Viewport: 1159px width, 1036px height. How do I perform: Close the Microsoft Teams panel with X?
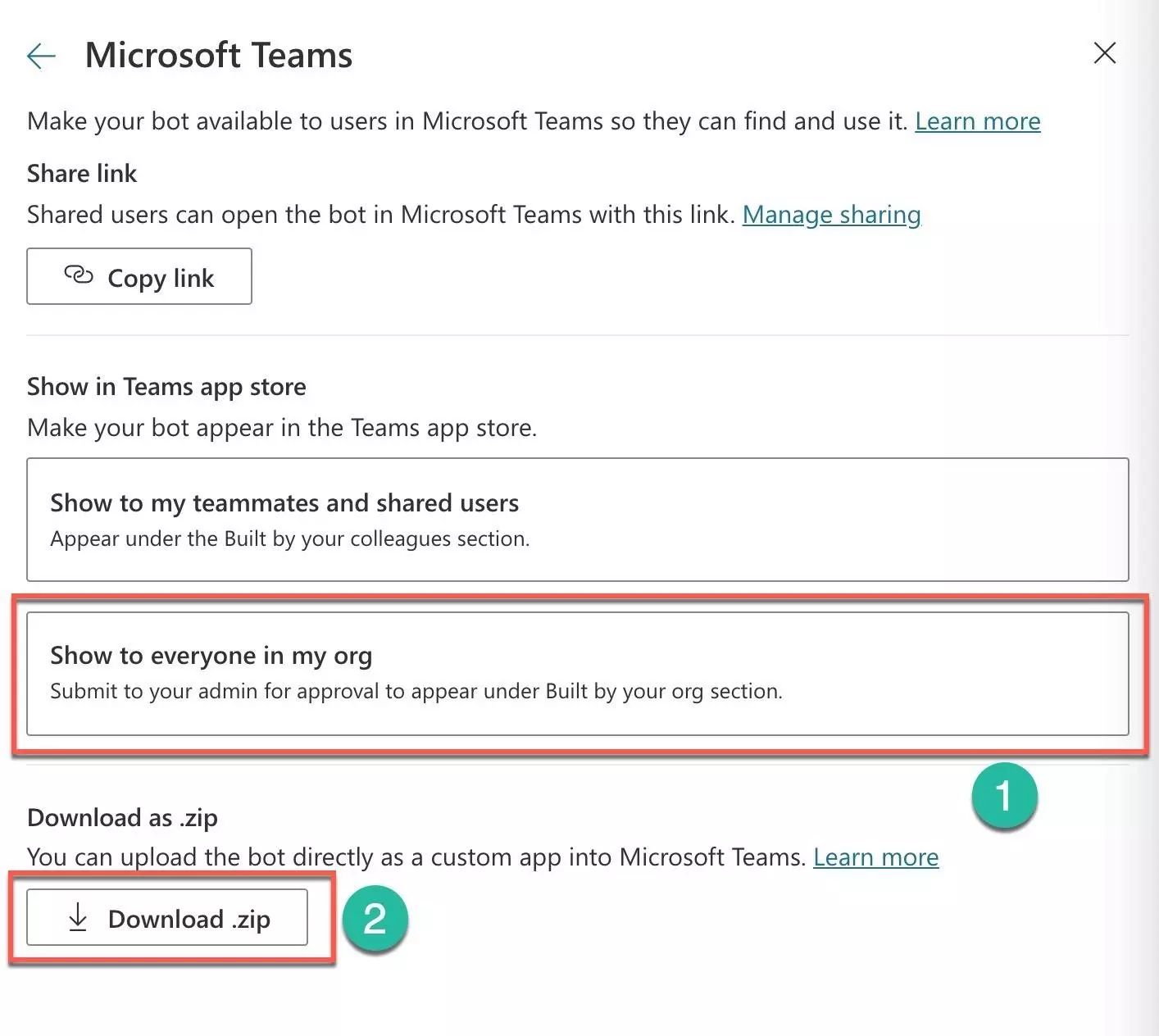(1104, 53)
